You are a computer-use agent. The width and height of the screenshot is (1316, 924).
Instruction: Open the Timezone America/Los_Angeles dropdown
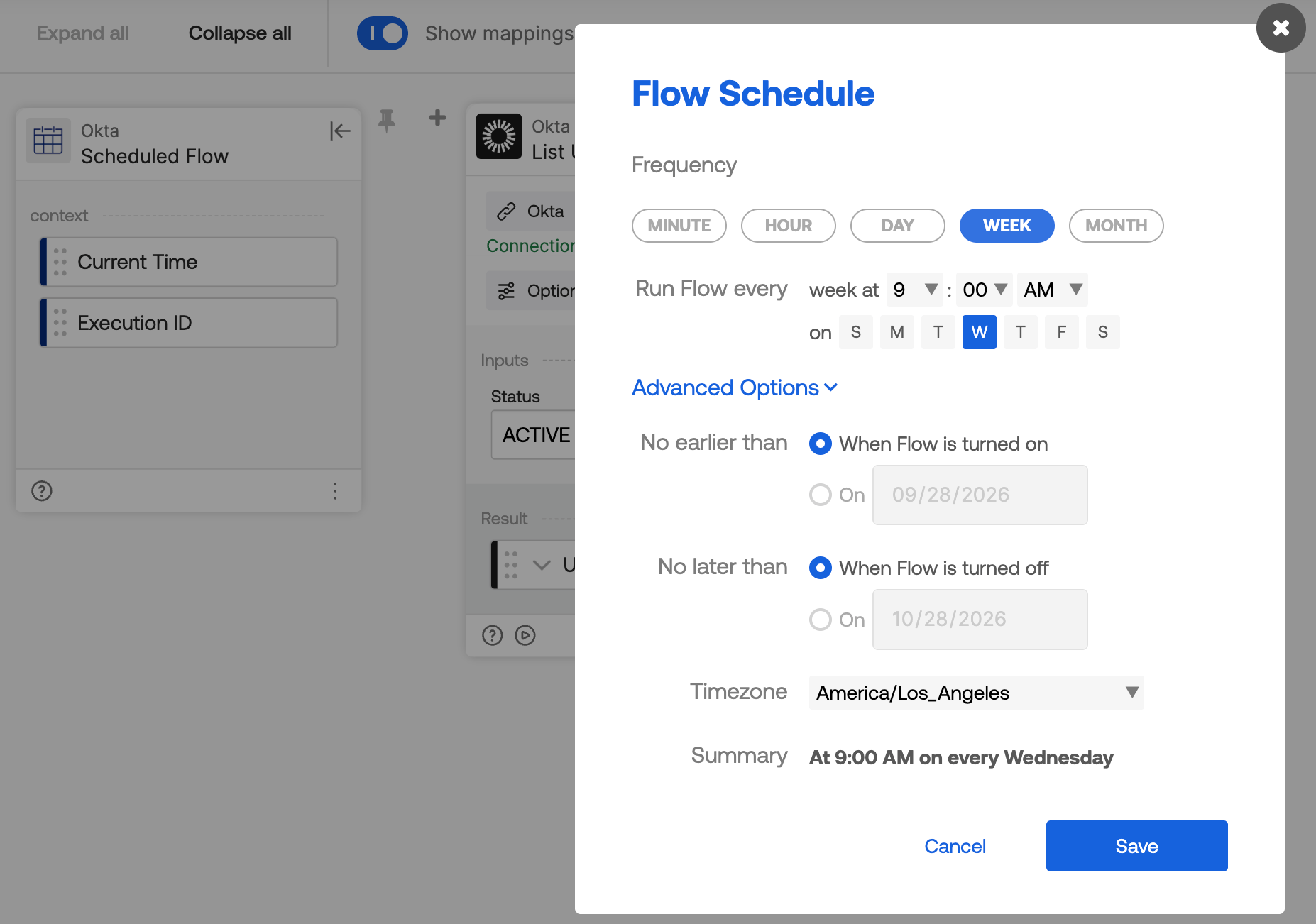click(977, 693)
